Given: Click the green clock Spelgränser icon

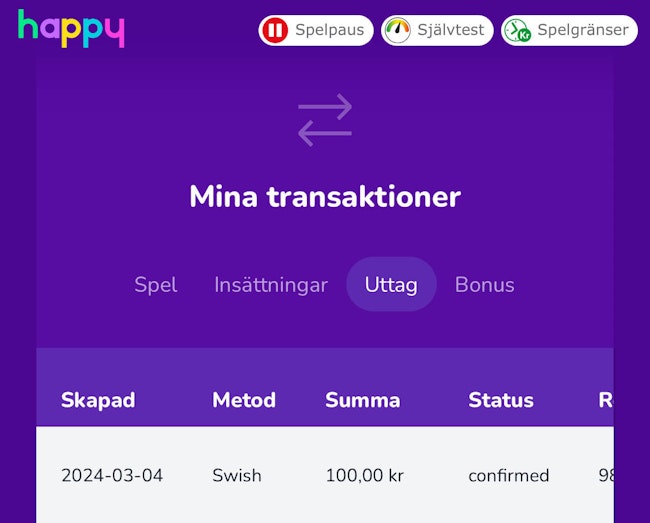Looking at the screenshot, I should pyautogui.click(x=517, y=30).
